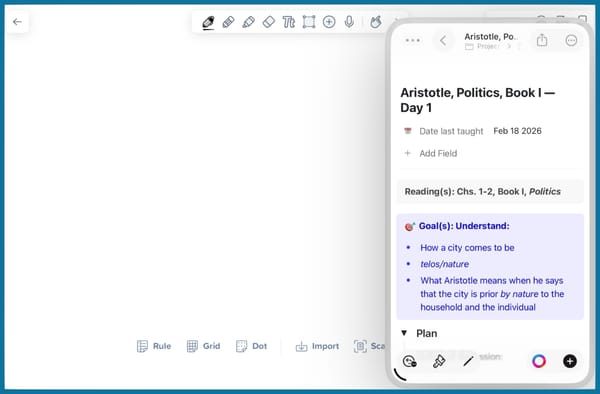Select the highlighter marker tool
The width and height of the screenshot is (600, 394).
point(249,22)
